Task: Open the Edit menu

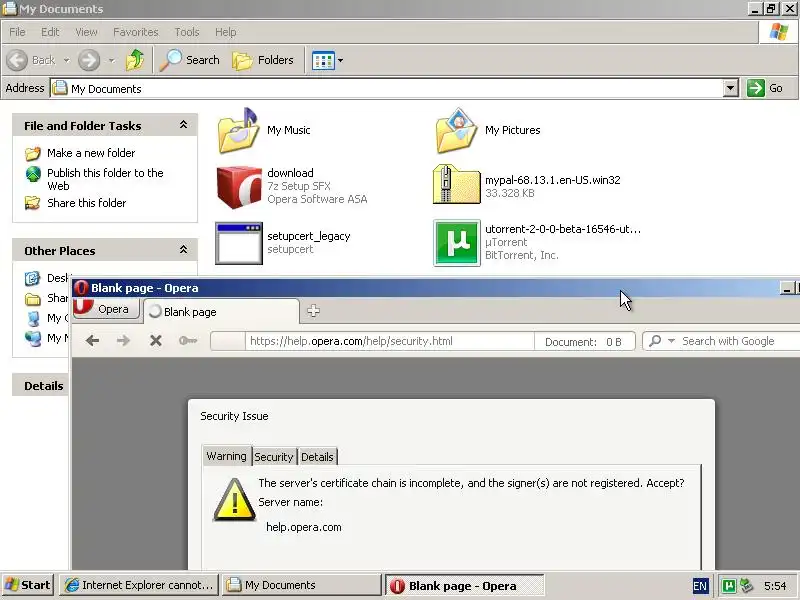Action: coord(50,32)
